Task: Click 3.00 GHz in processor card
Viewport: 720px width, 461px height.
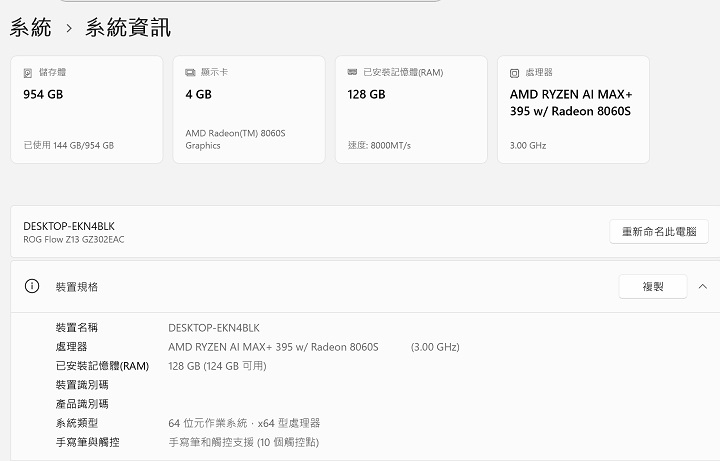Action: [528, 146]
